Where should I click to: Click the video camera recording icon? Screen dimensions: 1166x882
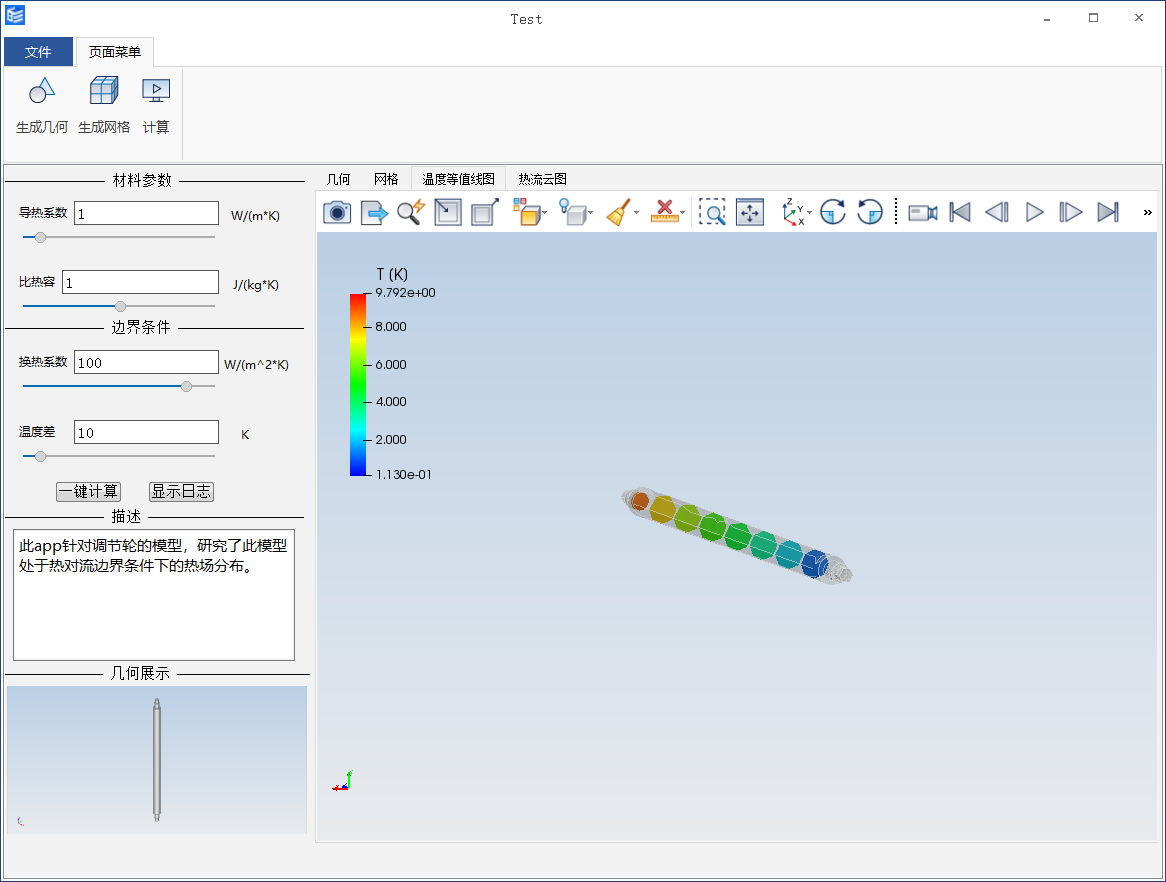point(922,212)
